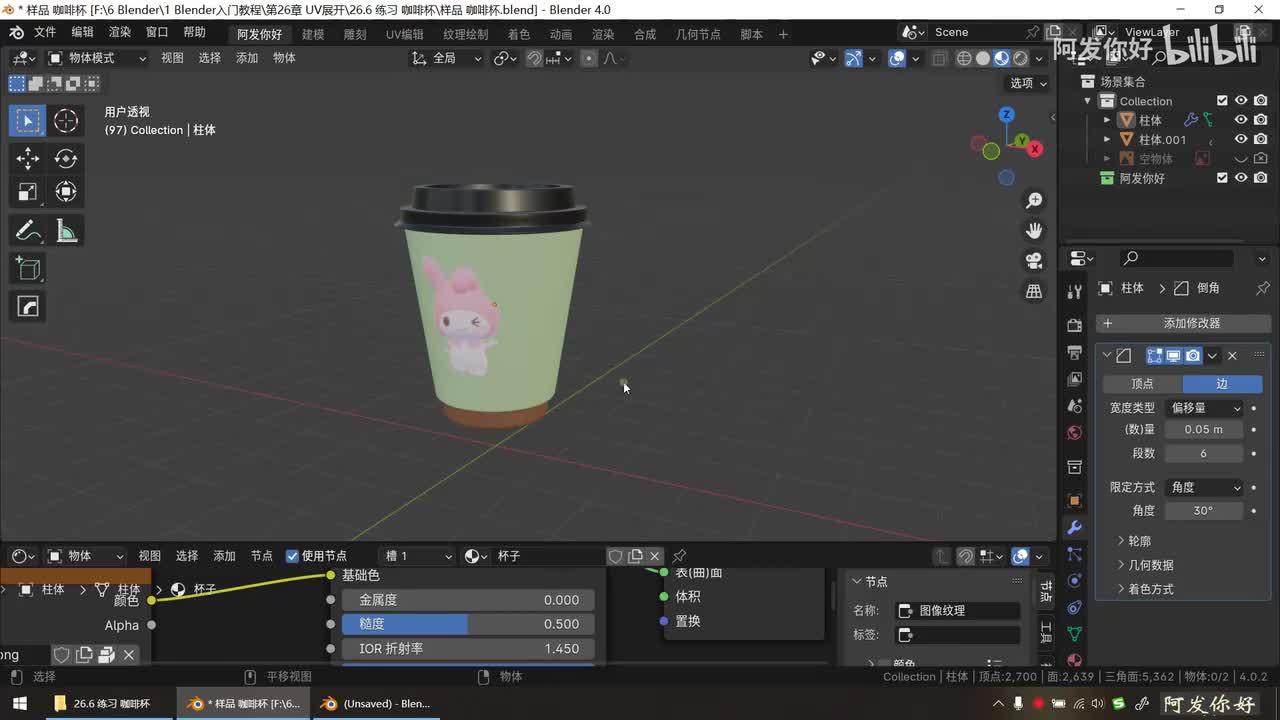Select 边 bevel mode button
This screenshot has width=1280, height=720.
point(1222,384)
